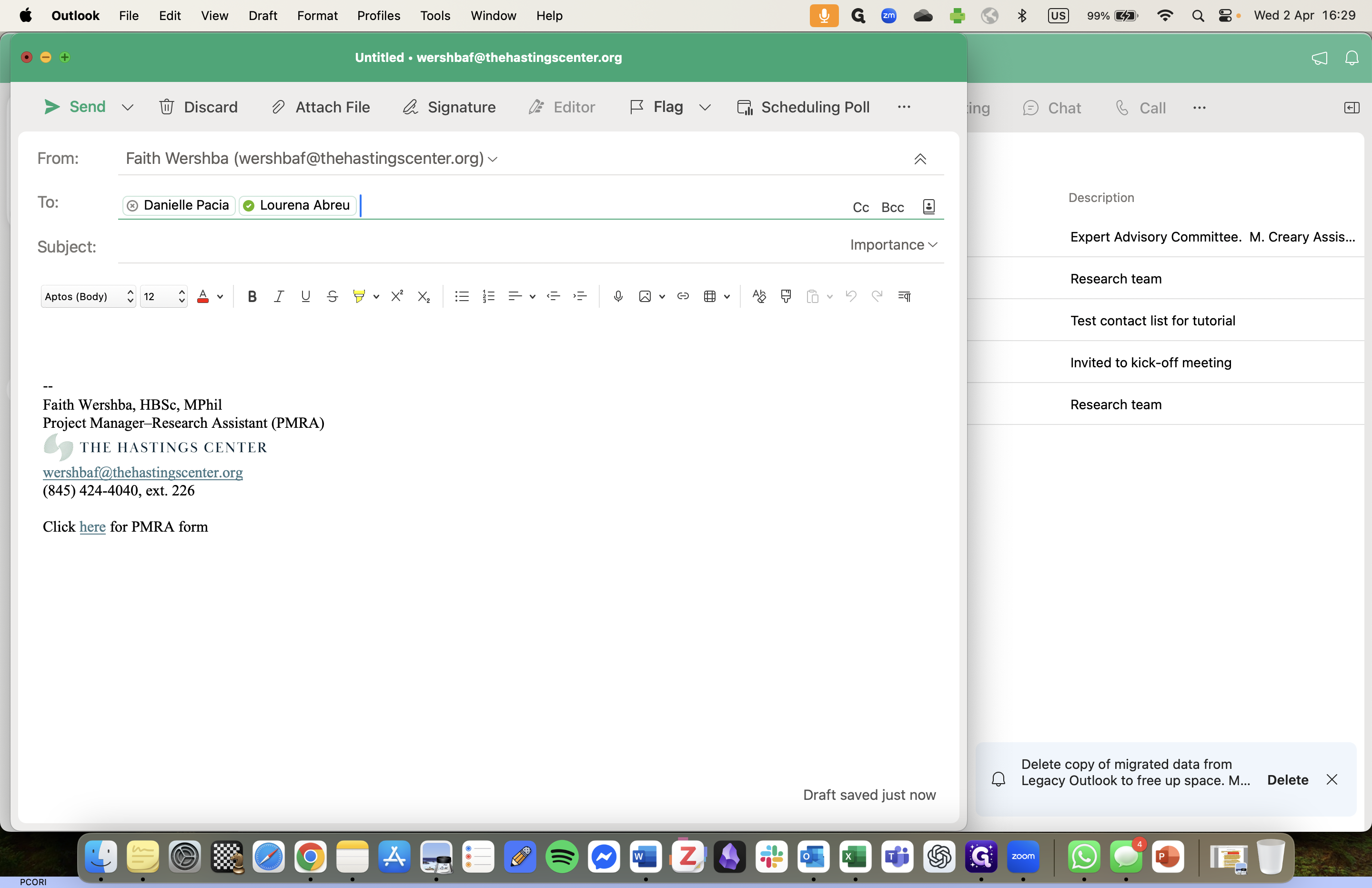Use the format painter

[786, 296]
